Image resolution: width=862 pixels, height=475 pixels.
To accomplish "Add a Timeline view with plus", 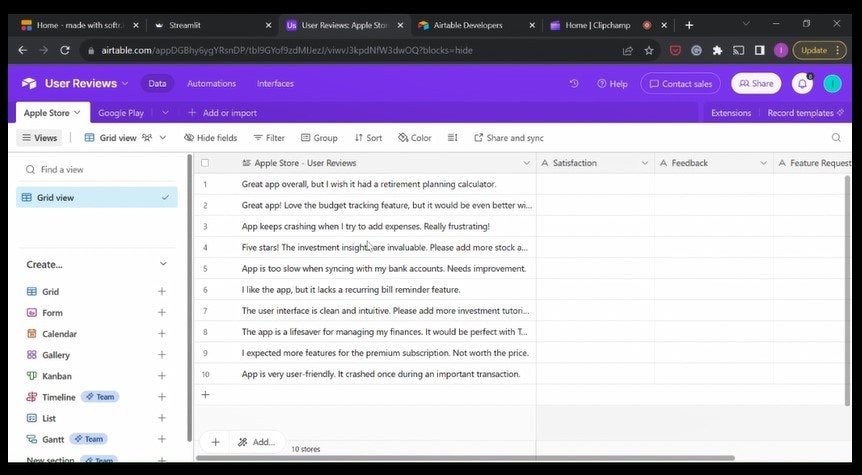I will click(162, 397).
